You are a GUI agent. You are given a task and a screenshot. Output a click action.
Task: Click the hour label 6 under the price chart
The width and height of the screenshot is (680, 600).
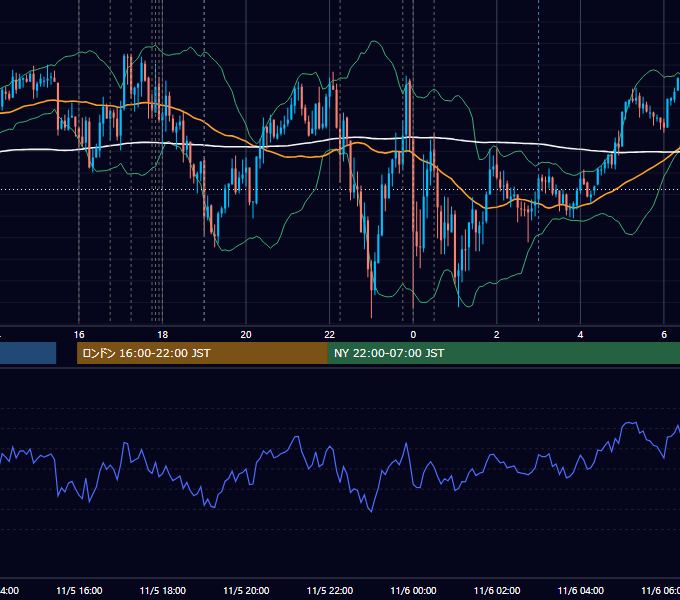[x=664, y=335]
